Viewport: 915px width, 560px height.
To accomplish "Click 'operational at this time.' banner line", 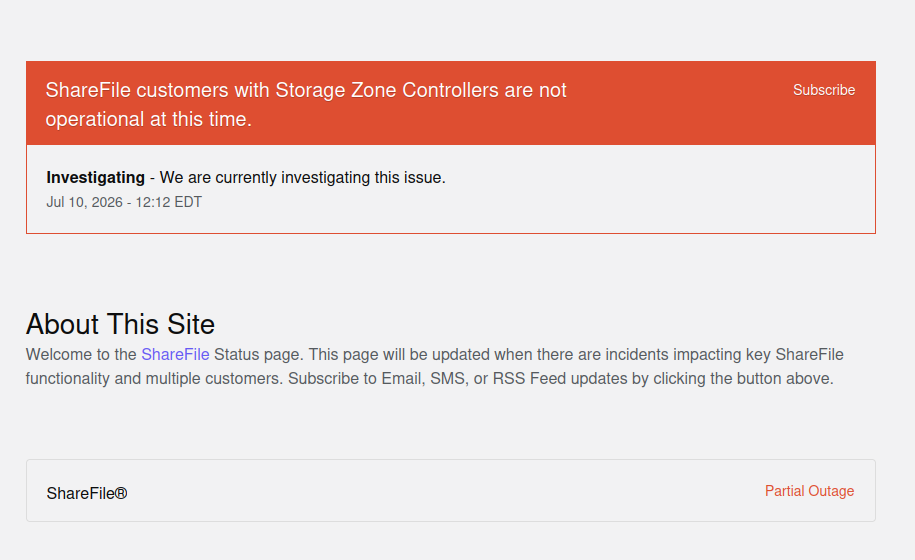I will click(x=149, y=119).
